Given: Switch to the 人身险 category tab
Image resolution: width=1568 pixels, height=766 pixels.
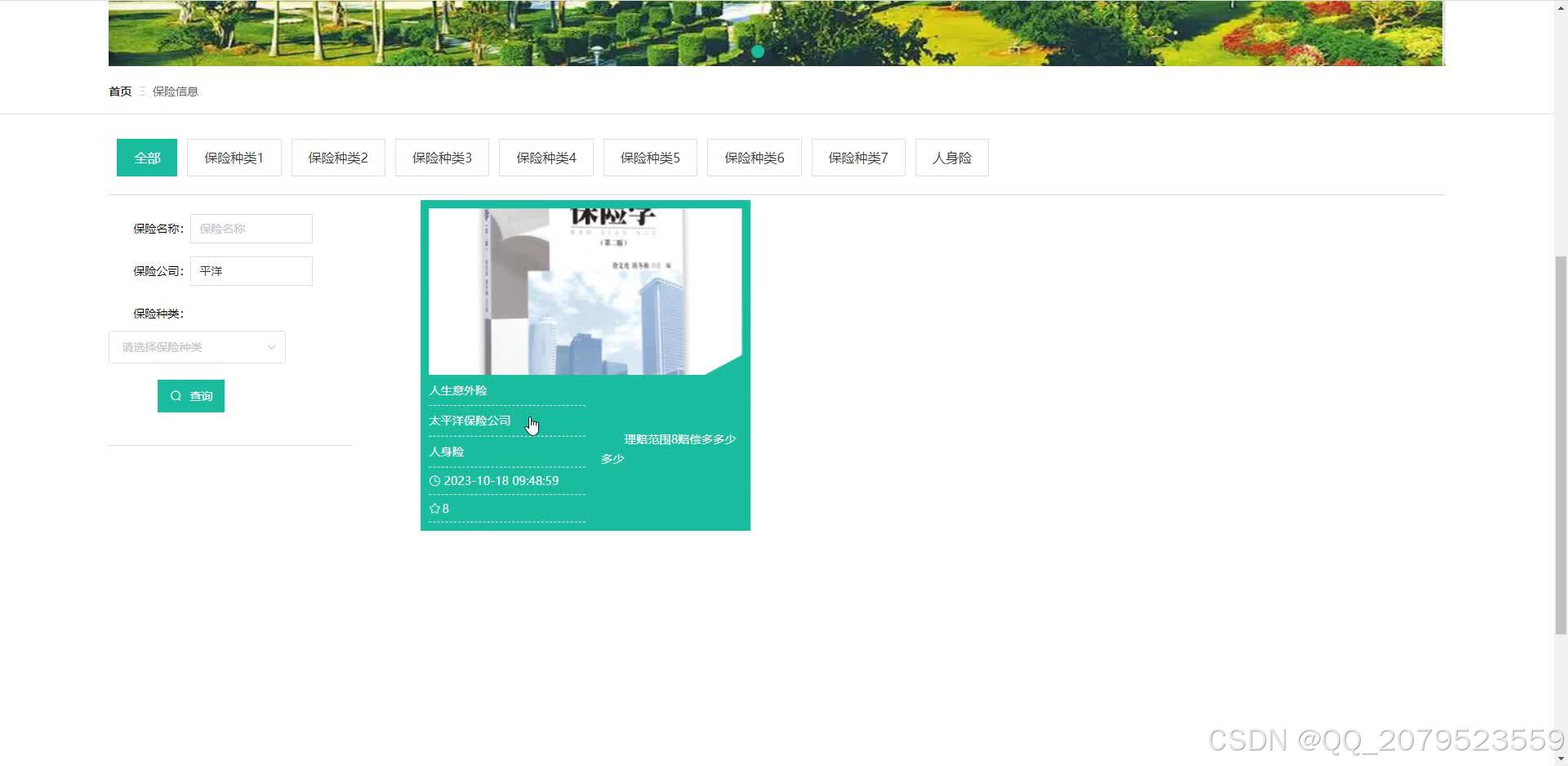Looking at the screenshot, I should click(951, 157).
